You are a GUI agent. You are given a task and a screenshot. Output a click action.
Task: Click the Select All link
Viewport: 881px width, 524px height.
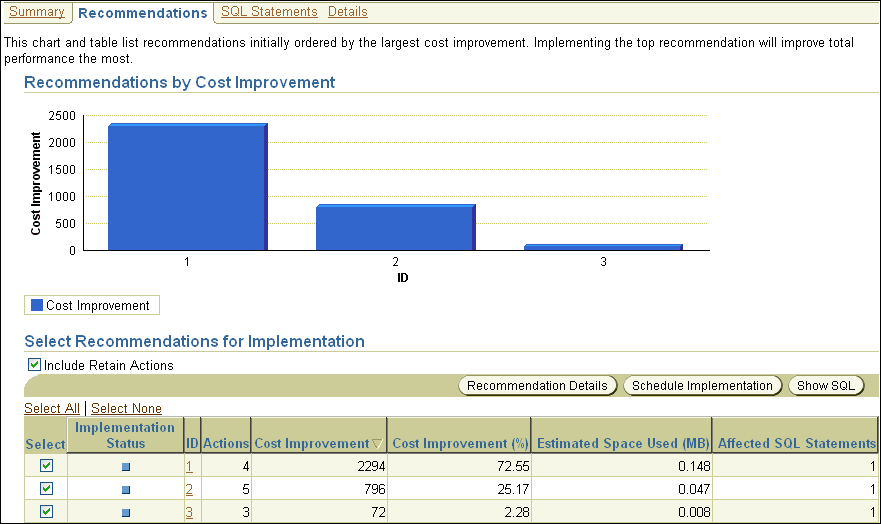point(52,408)
